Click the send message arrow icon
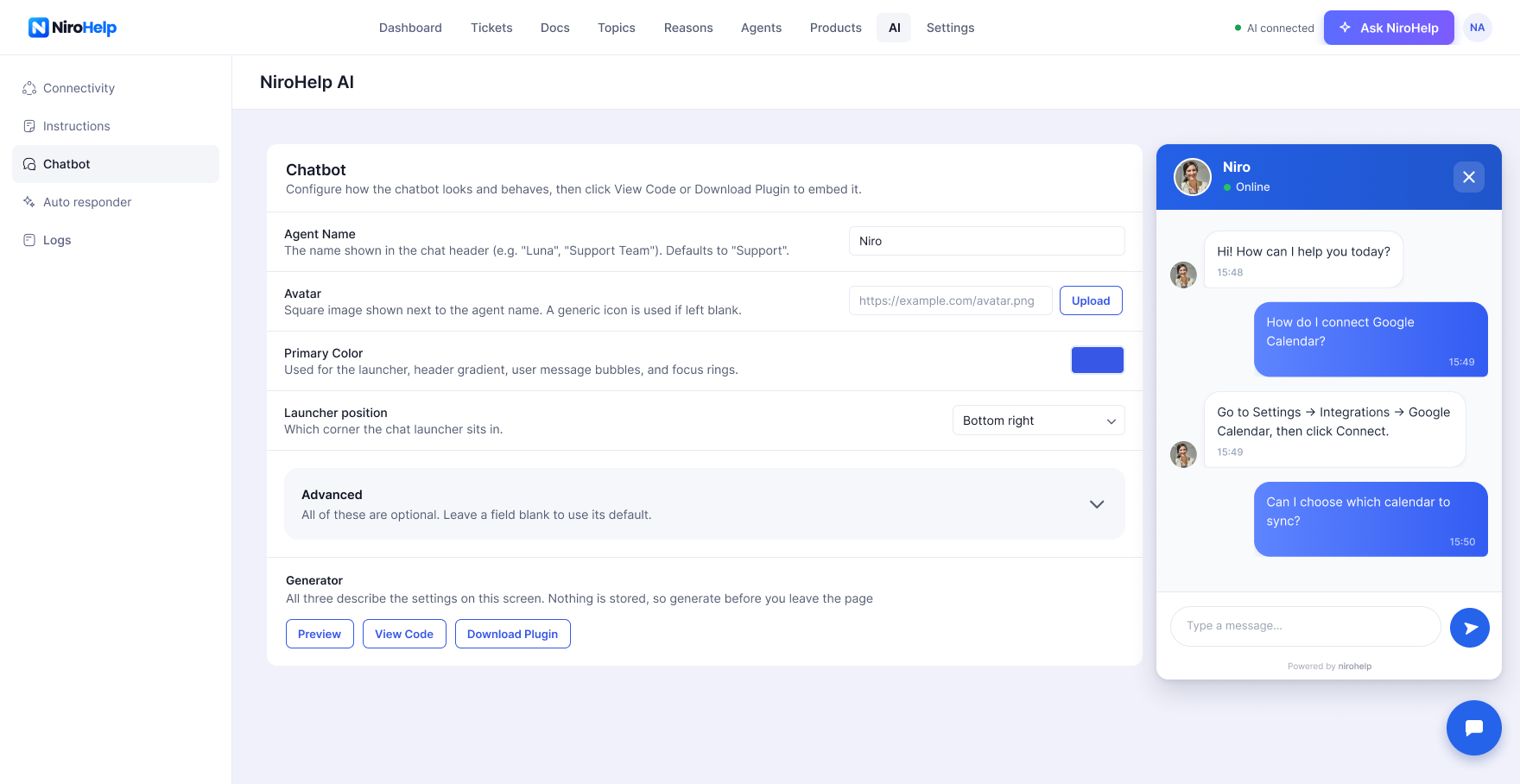1520x784 pixels. click(1470, 628)
